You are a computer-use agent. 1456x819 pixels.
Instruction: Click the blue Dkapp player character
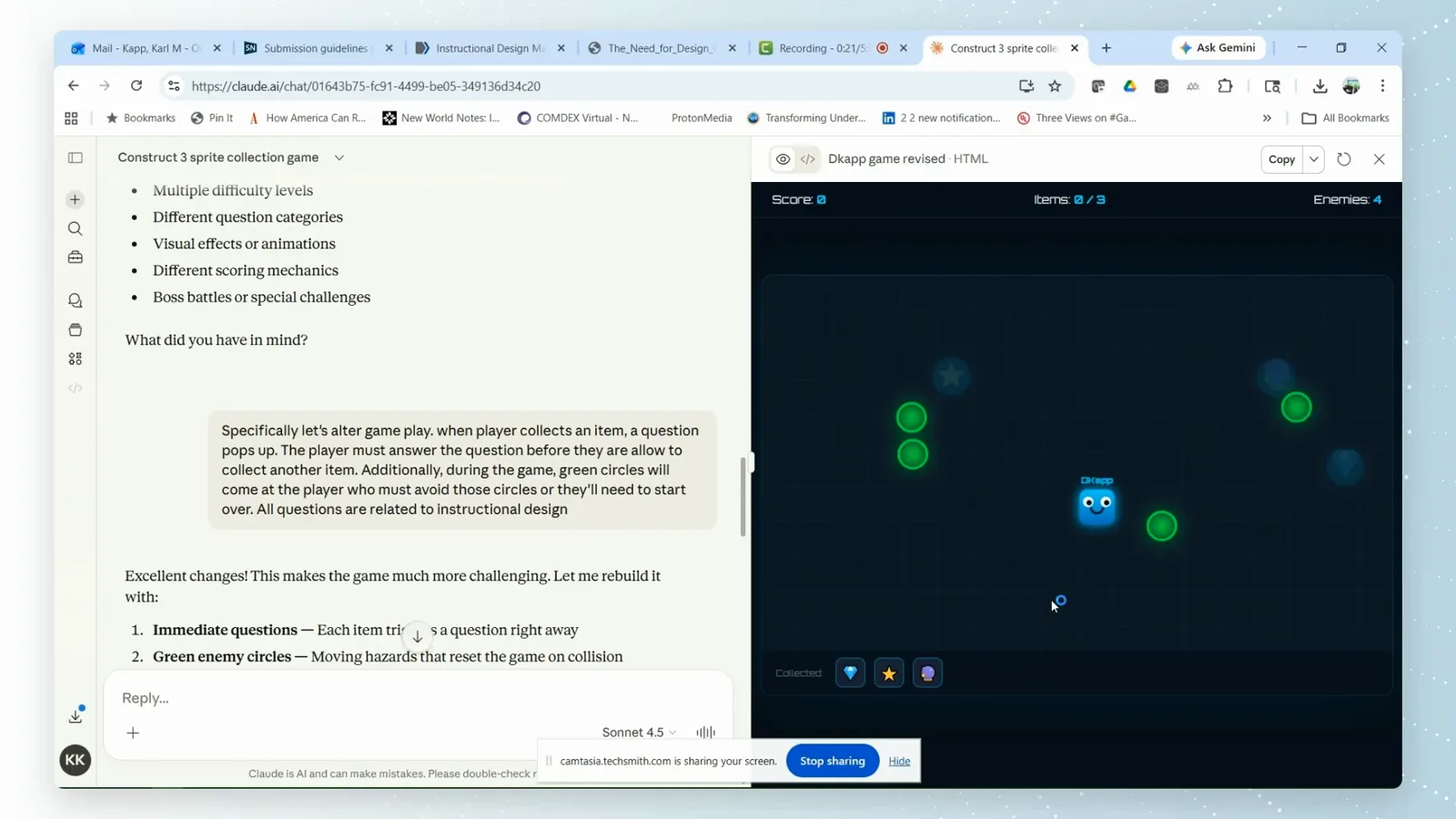(x=1097, y=506)
